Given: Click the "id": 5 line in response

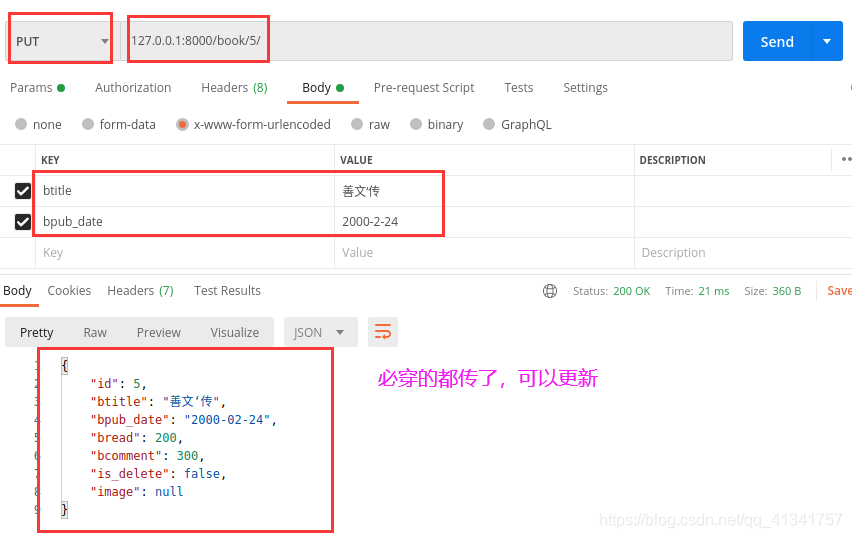Looking at the screenshot, I should [118, 384].
